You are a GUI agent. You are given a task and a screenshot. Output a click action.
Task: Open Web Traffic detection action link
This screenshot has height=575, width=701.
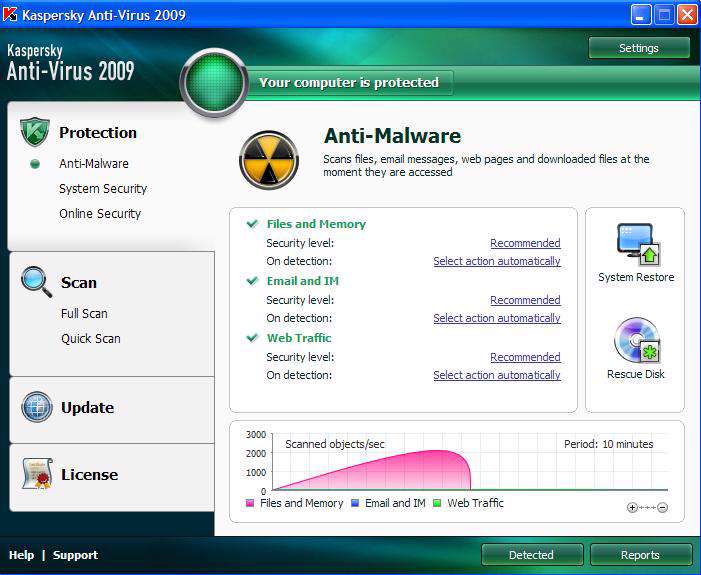click(x=497, y=375)
